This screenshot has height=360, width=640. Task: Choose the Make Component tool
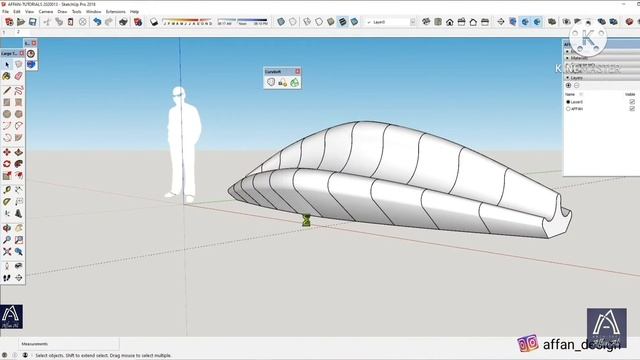[x=18, y=64]
